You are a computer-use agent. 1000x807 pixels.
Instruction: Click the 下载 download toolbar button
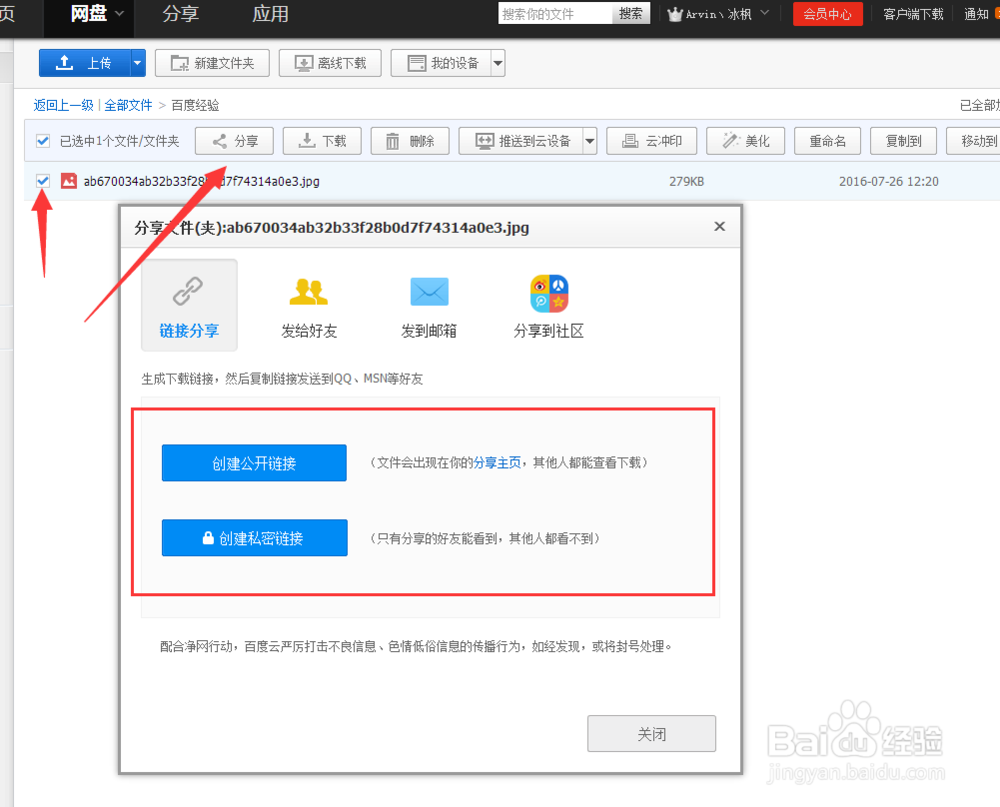[322, 141]
